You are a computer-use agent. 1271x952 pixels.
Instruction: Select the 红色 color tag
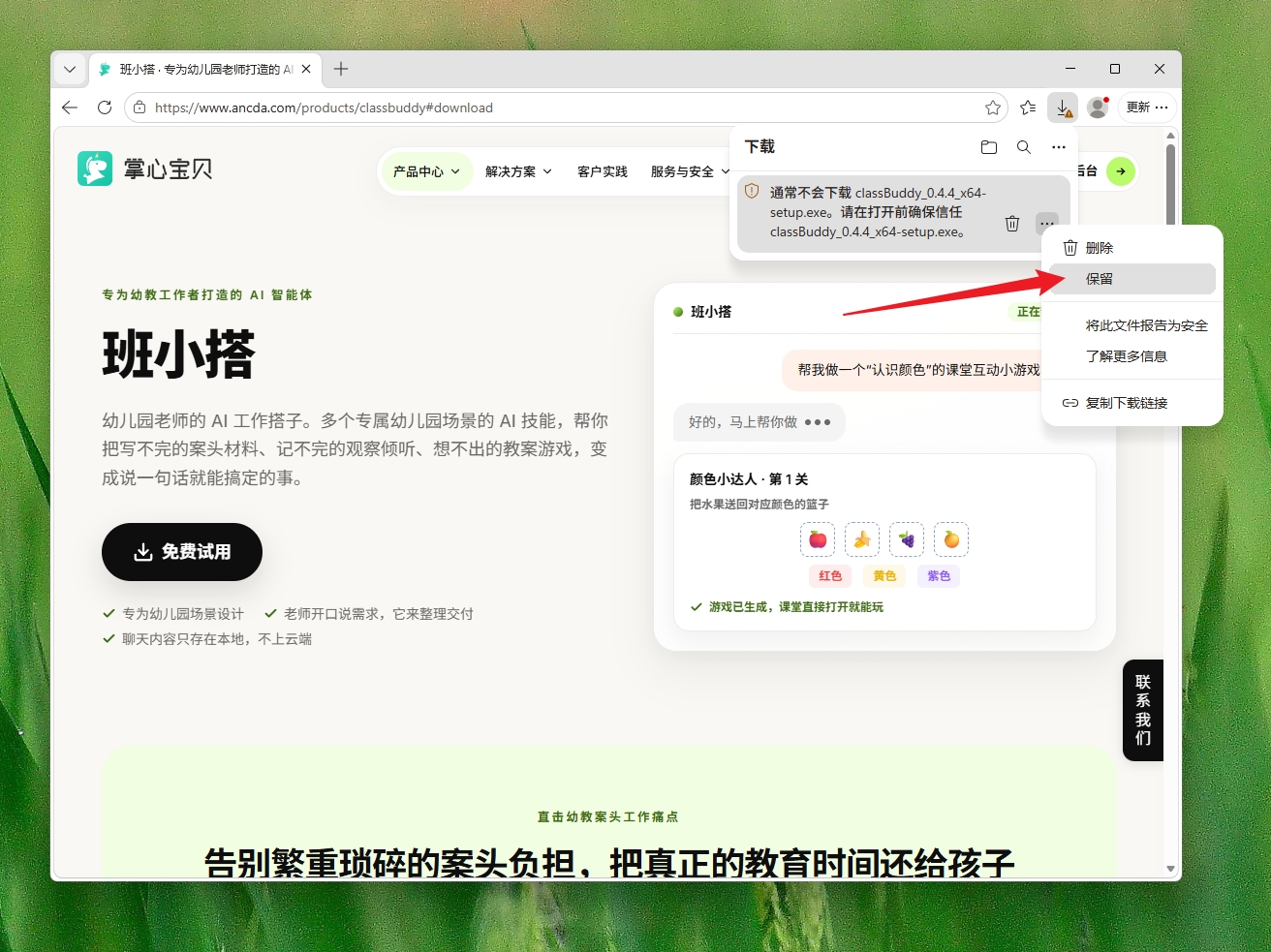(x=830, y=576)
